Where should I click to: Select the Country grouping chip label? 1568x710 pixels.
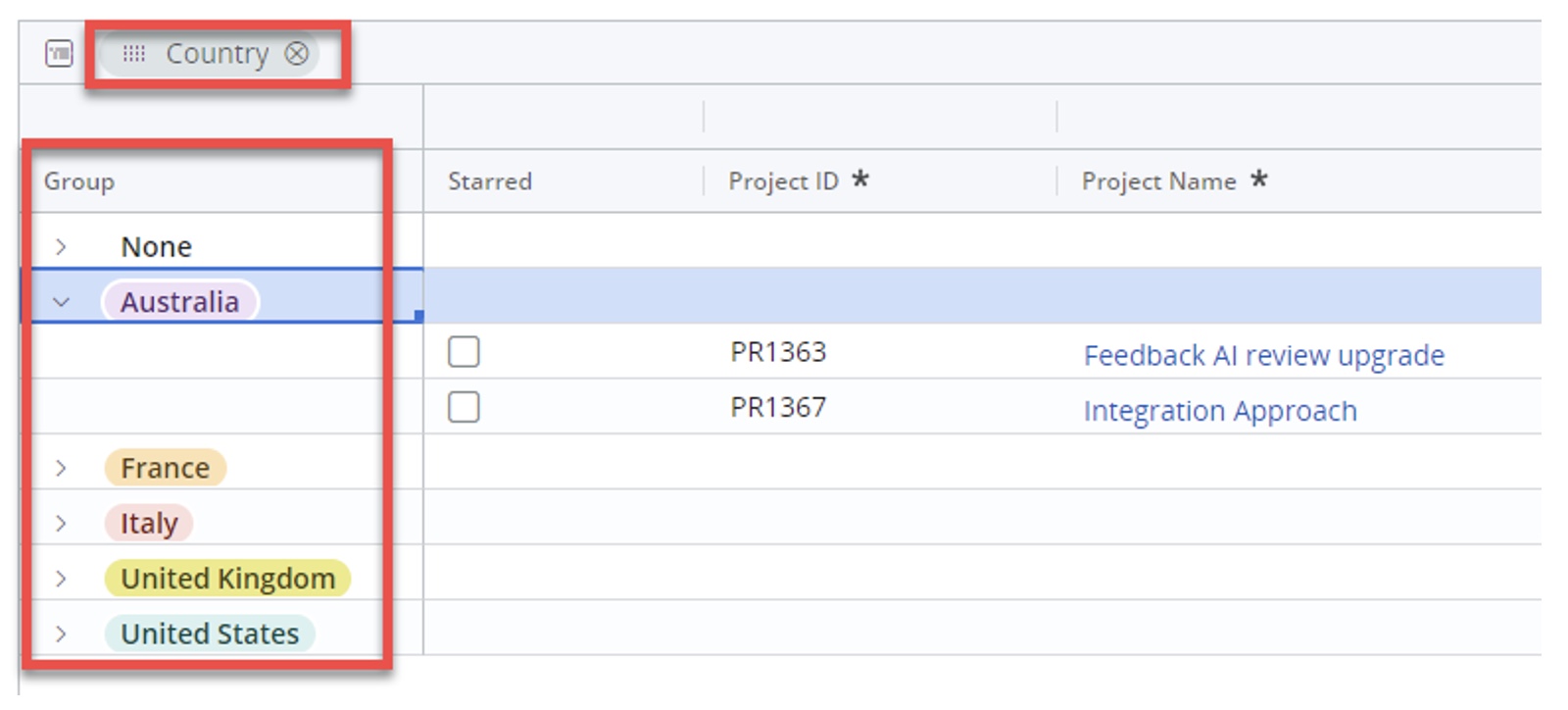[217, 53]
